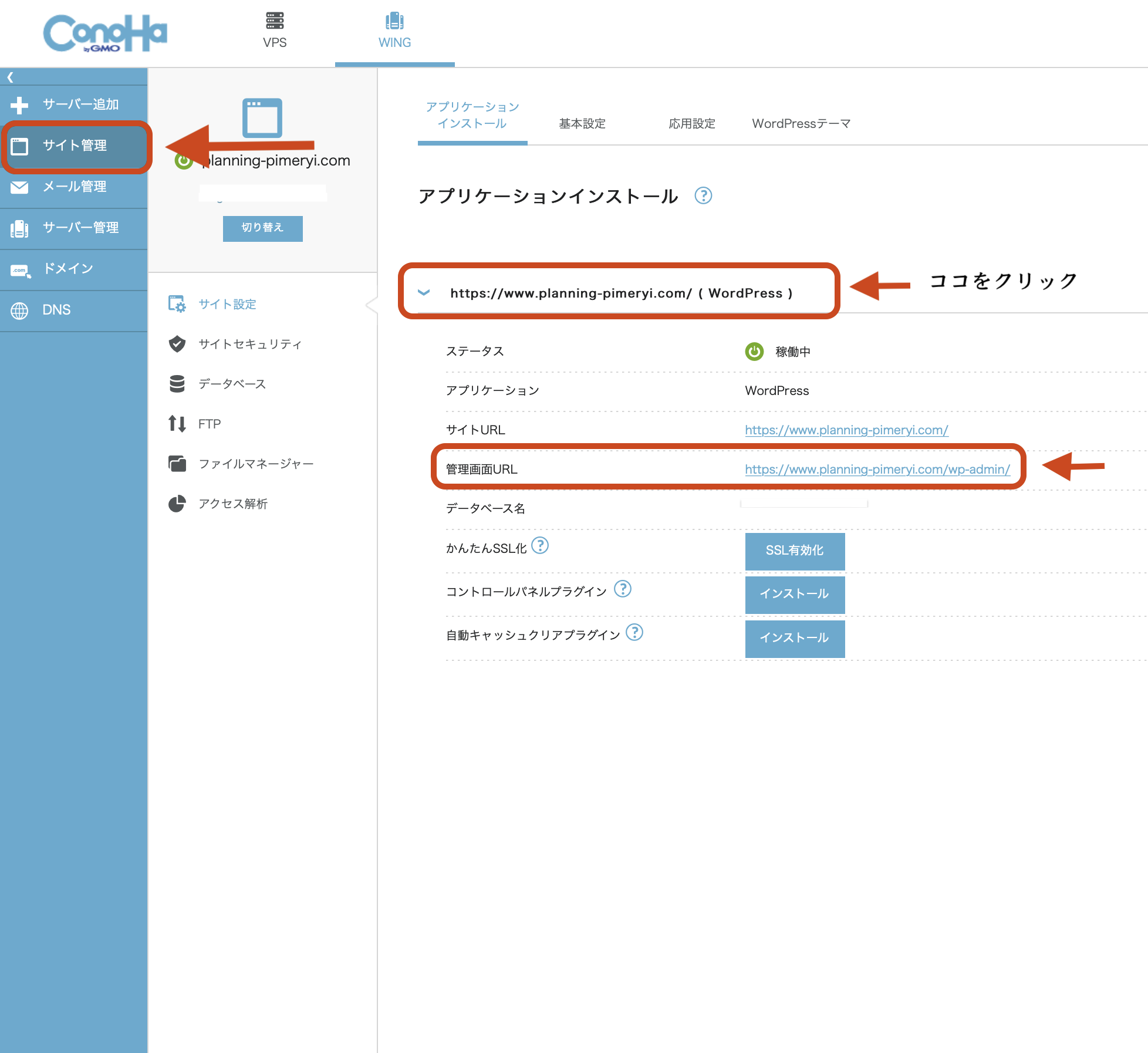Open the サイトURL link
This screenshot has height=1053, width=1148.
[846, 430]
